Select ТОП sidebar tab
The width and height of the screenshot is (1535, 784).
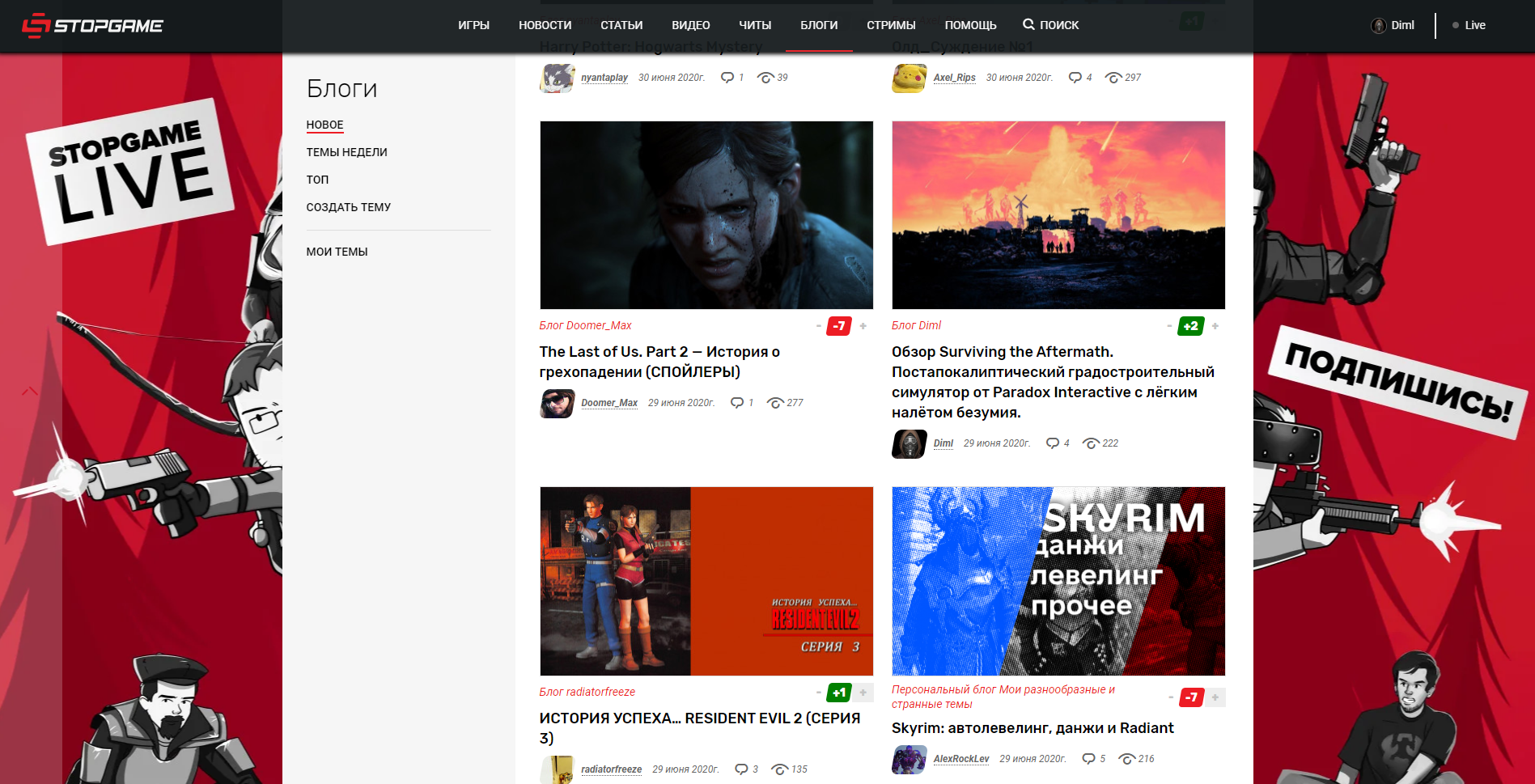(x=317, y=180)
